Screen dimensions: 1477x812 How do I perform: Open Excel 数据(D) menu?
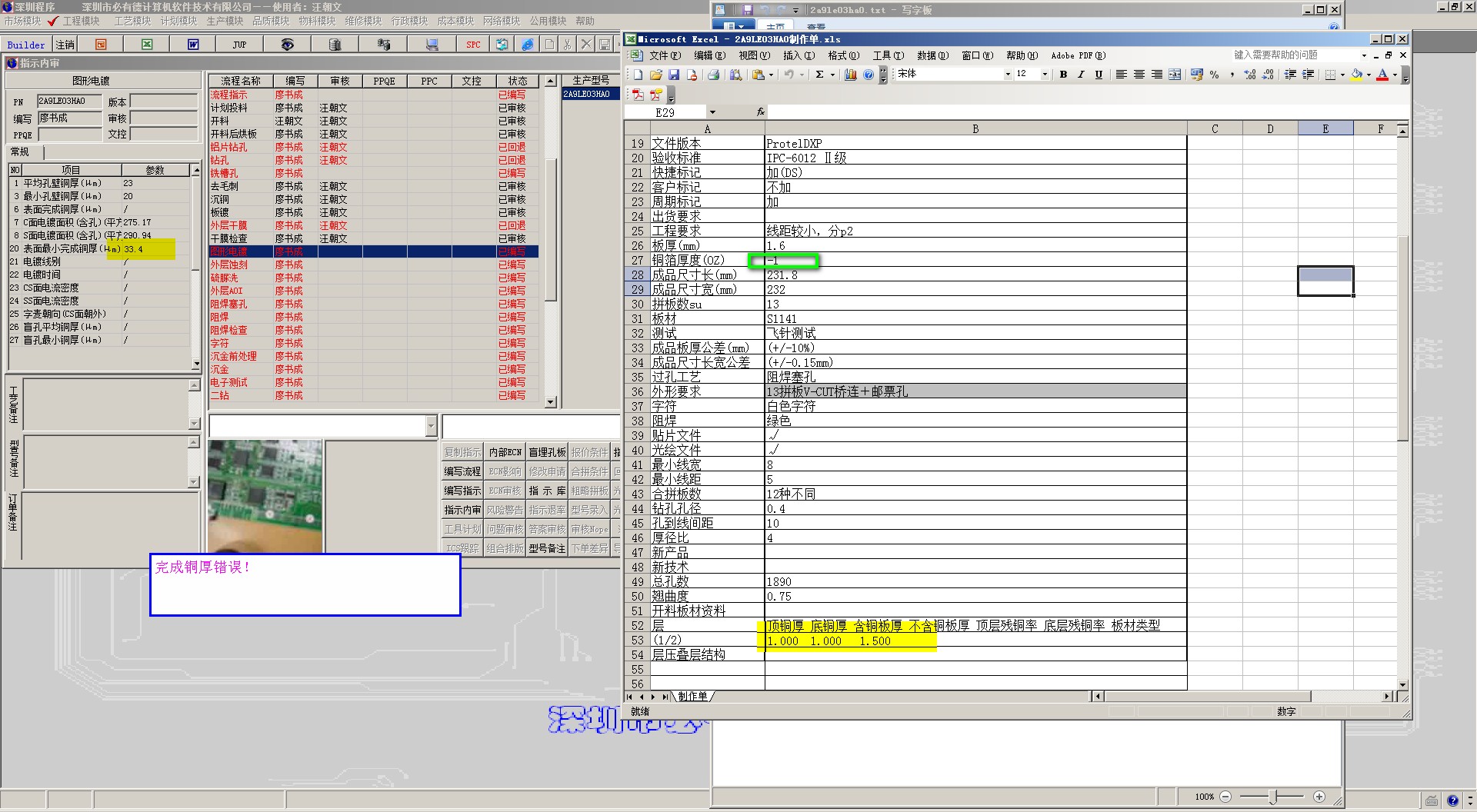click(932, 55)
